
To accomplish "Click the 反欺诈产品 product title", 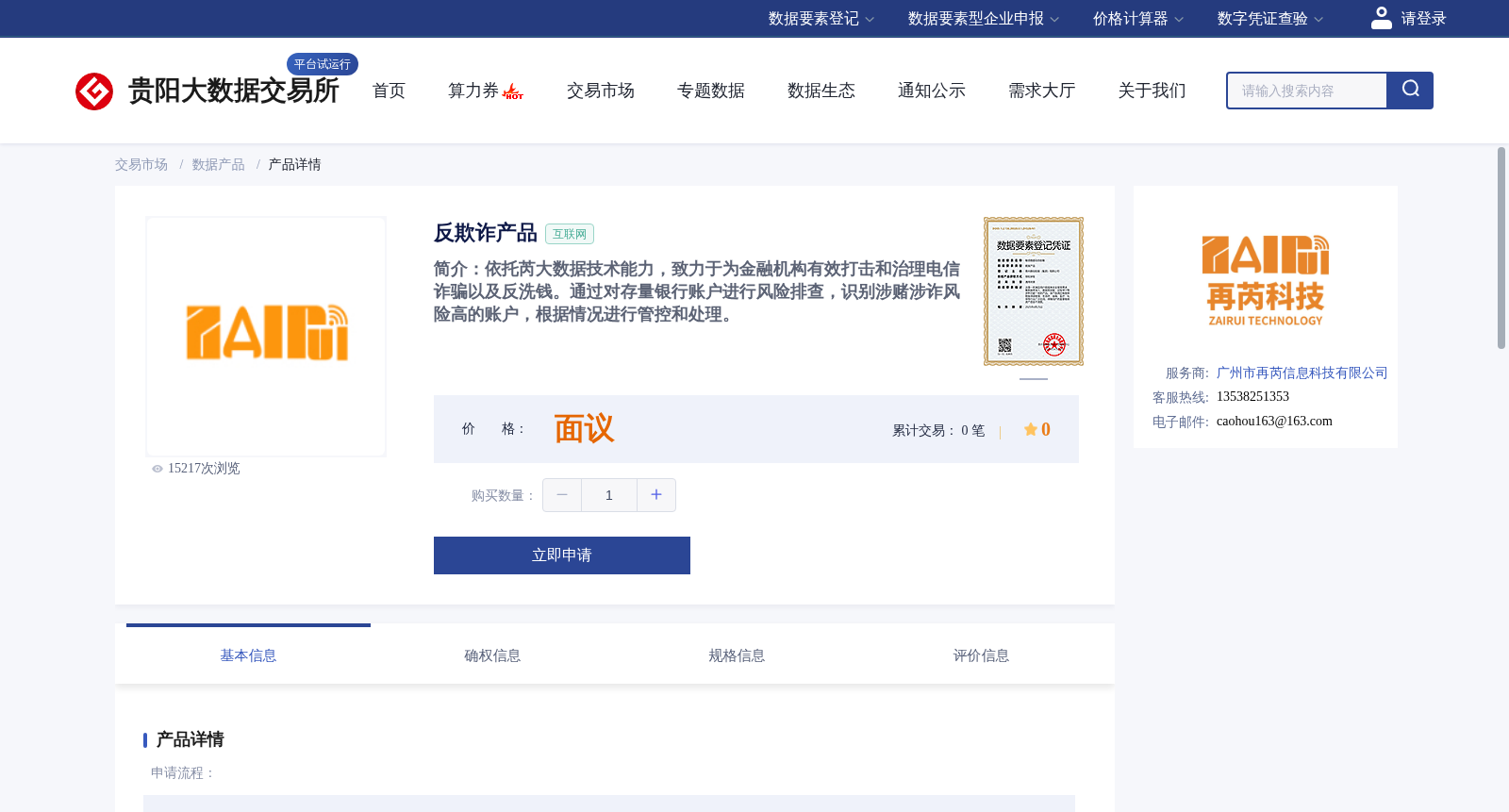I will (486, 233).
